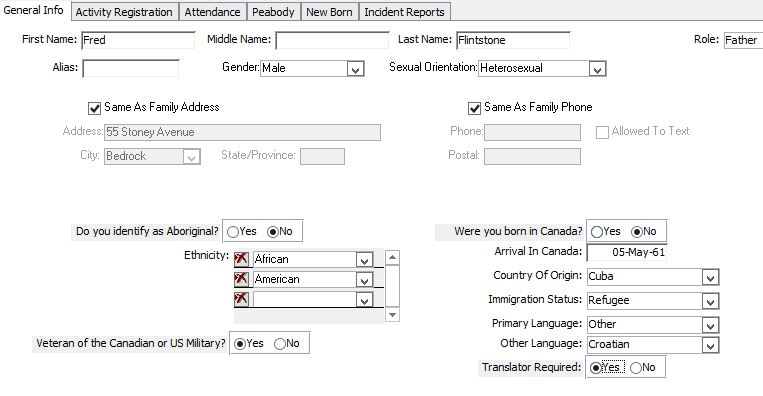This screenshot has width=763, height=396.
Task: Delete the African ethnicity row
Action: coord(241,259)
